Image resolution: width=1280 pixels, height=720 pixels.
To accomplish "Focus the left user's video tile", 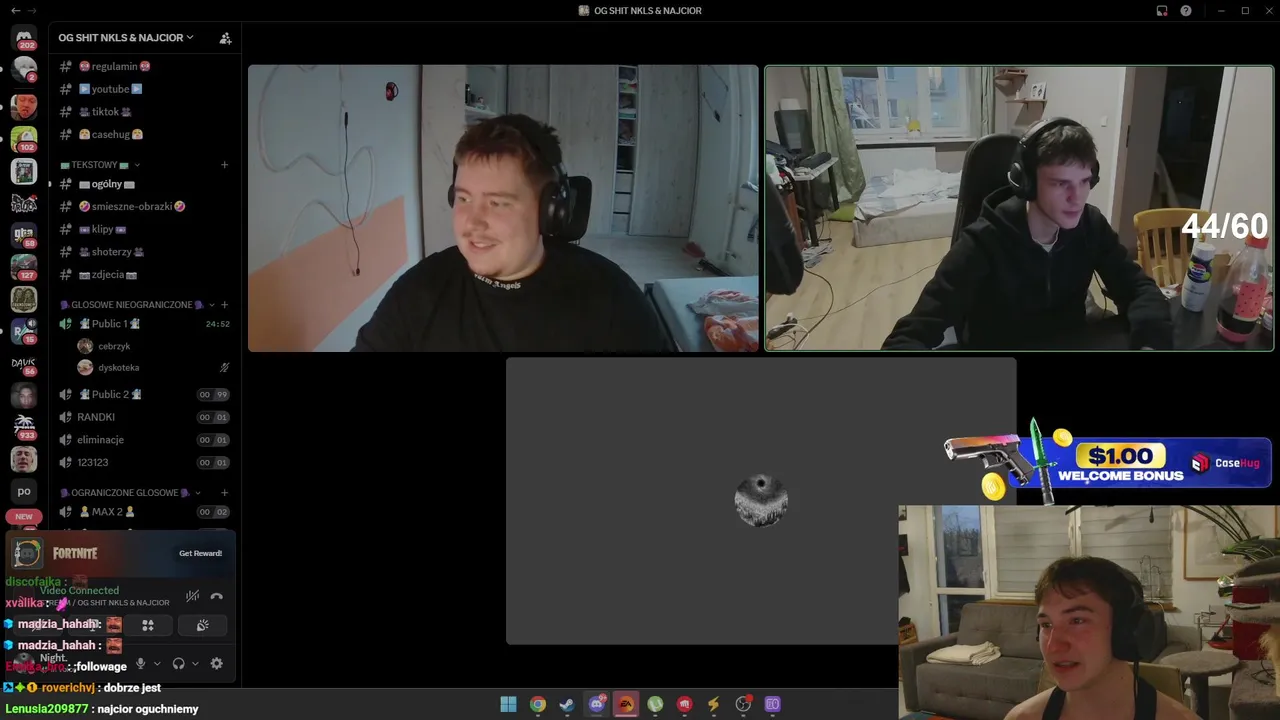I will (503, 208).
